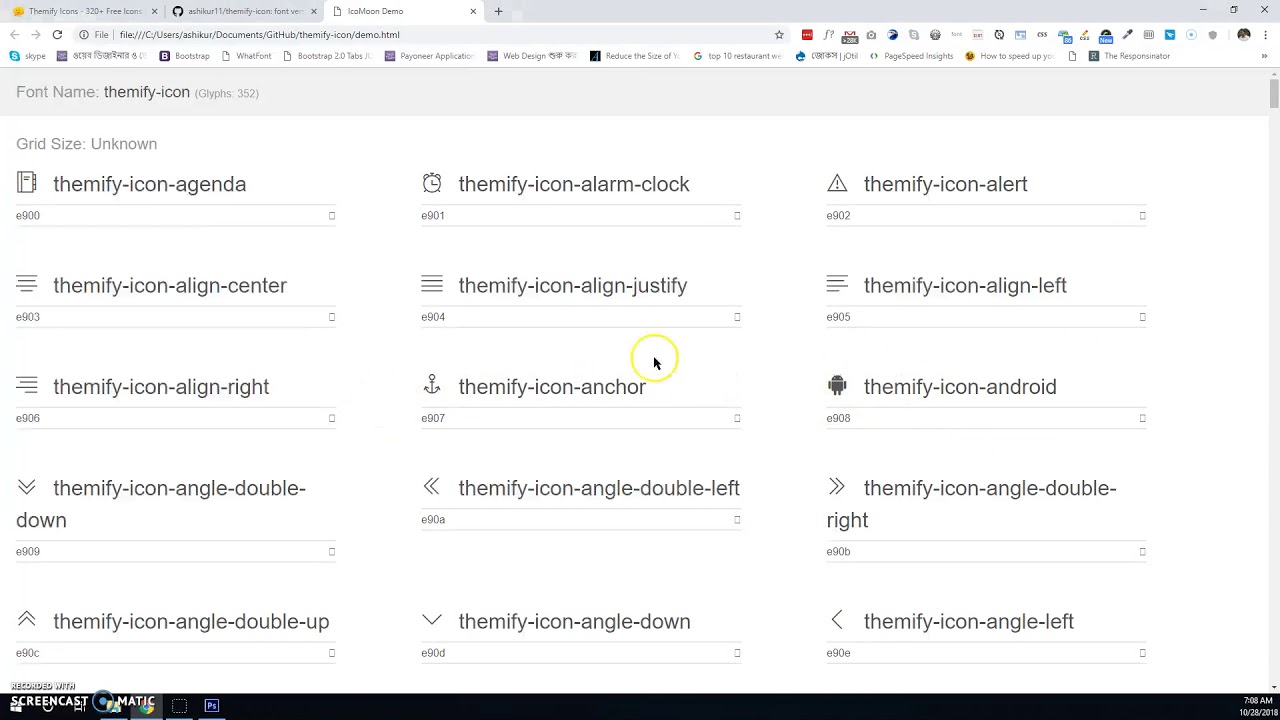Click the agenda glyph icon
Viewport: 1280px width, 720px height.
coord(27,182)
